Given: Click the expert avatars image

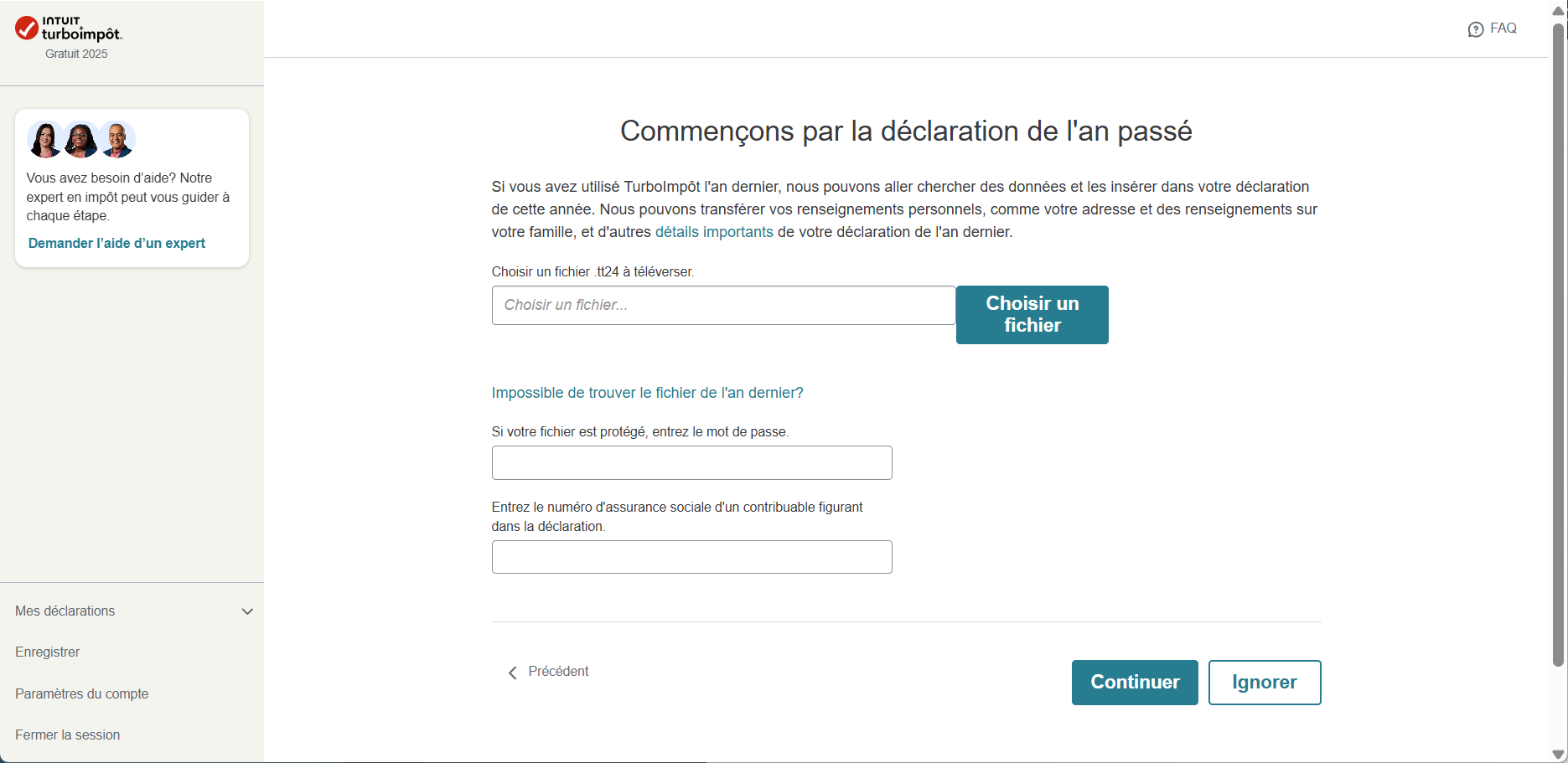Looking at the screenshot, I should [x=81, y=140].
